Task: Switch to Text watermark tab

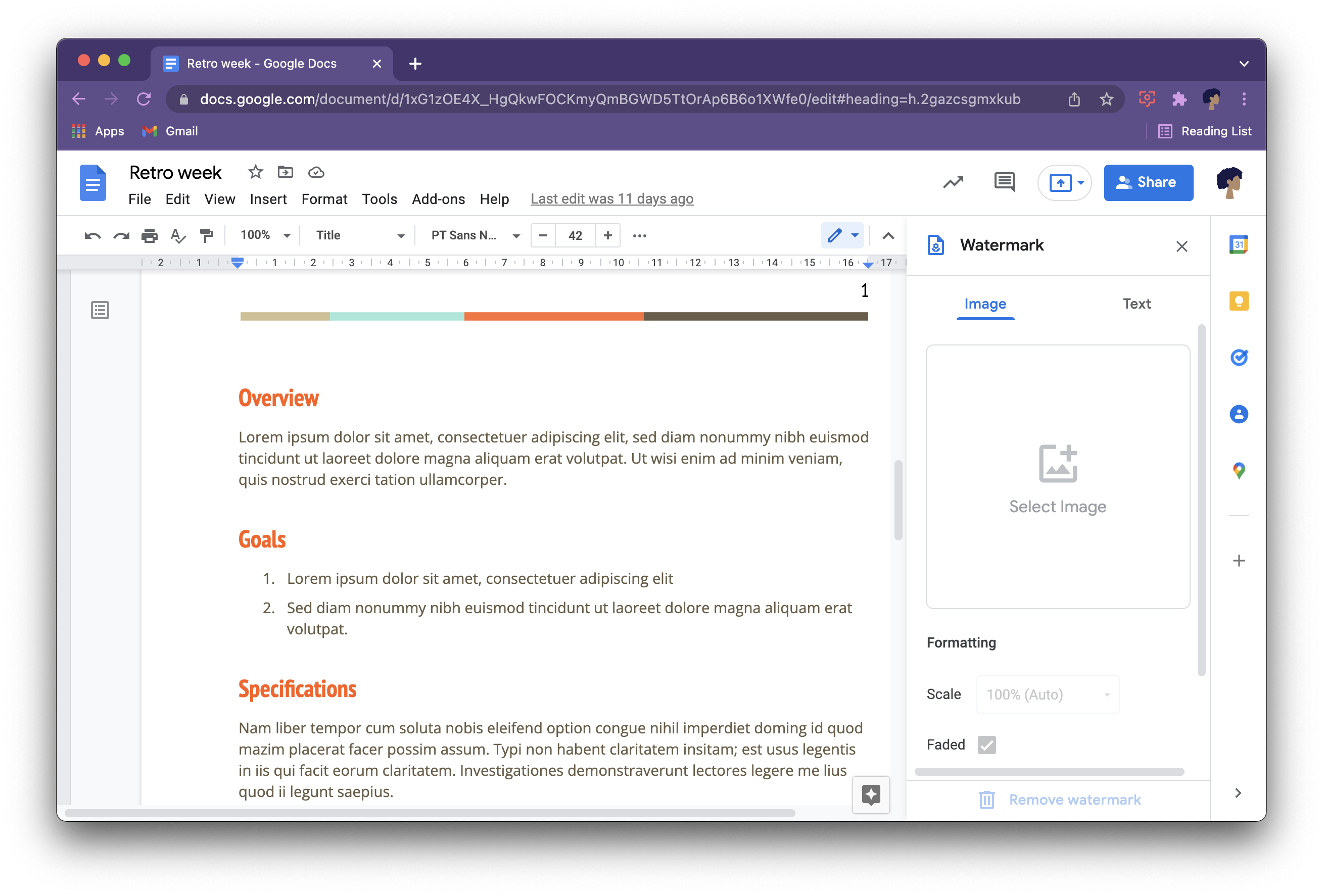Action: tap(1136, 304)
